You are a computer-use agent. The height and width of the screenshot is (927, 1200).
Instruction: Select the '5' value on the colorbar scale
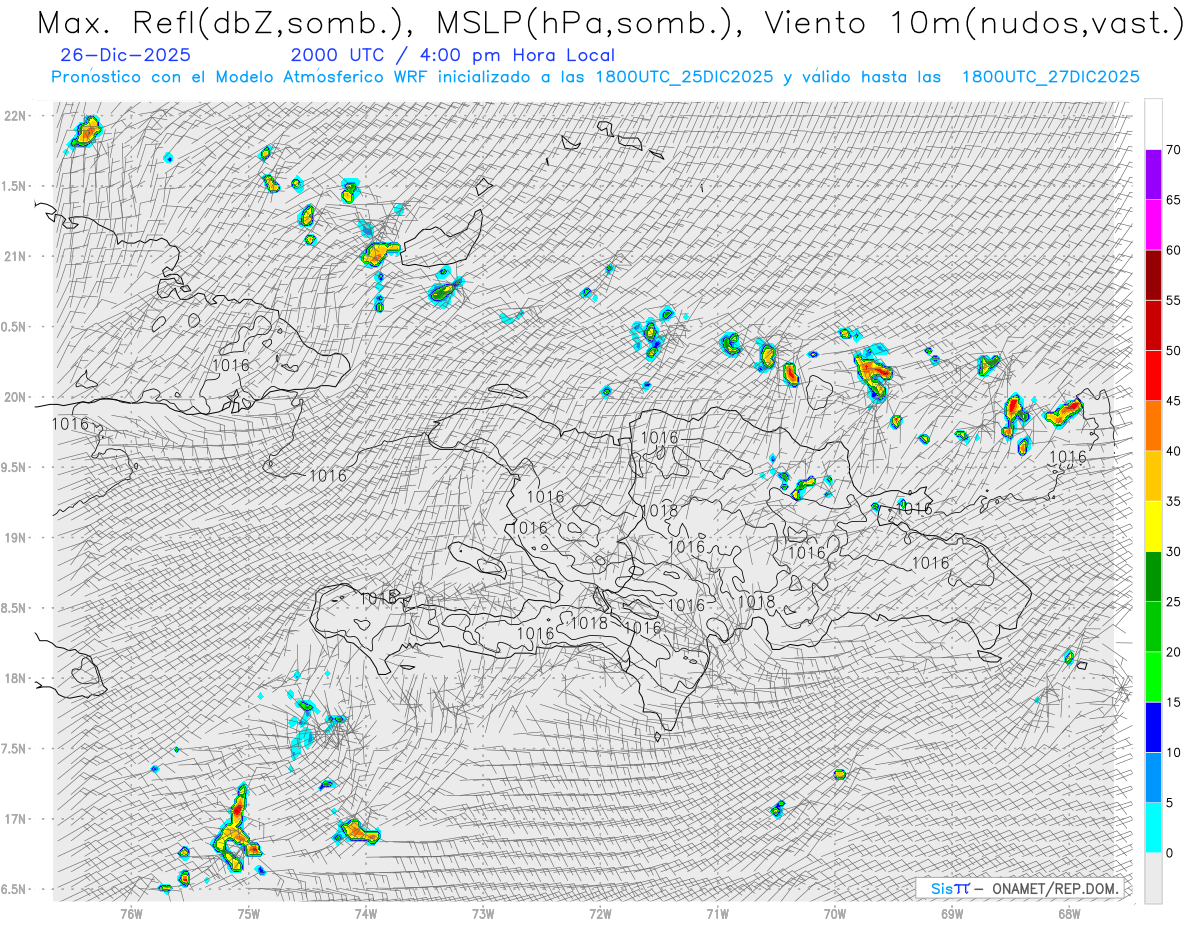1170,803
